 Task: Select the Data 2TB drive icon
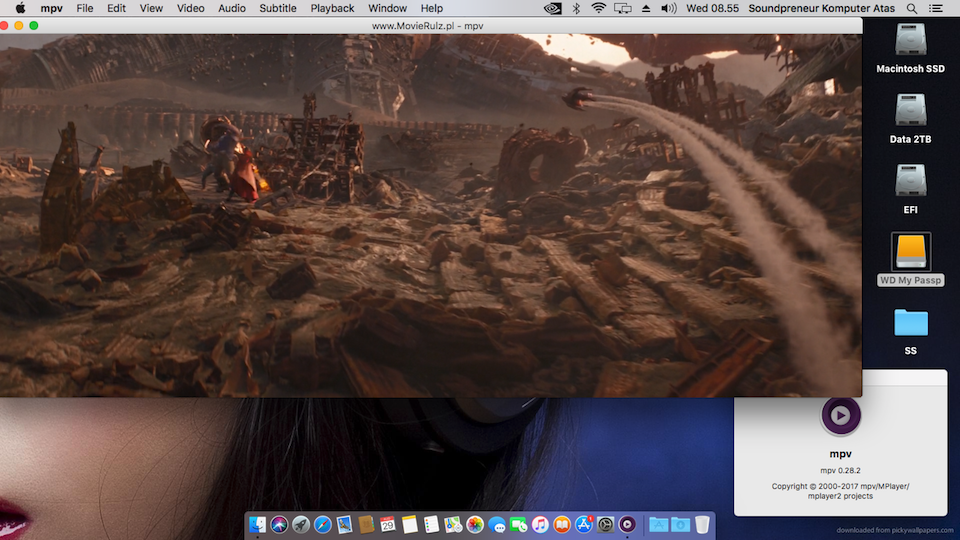(x=910, y=111)
